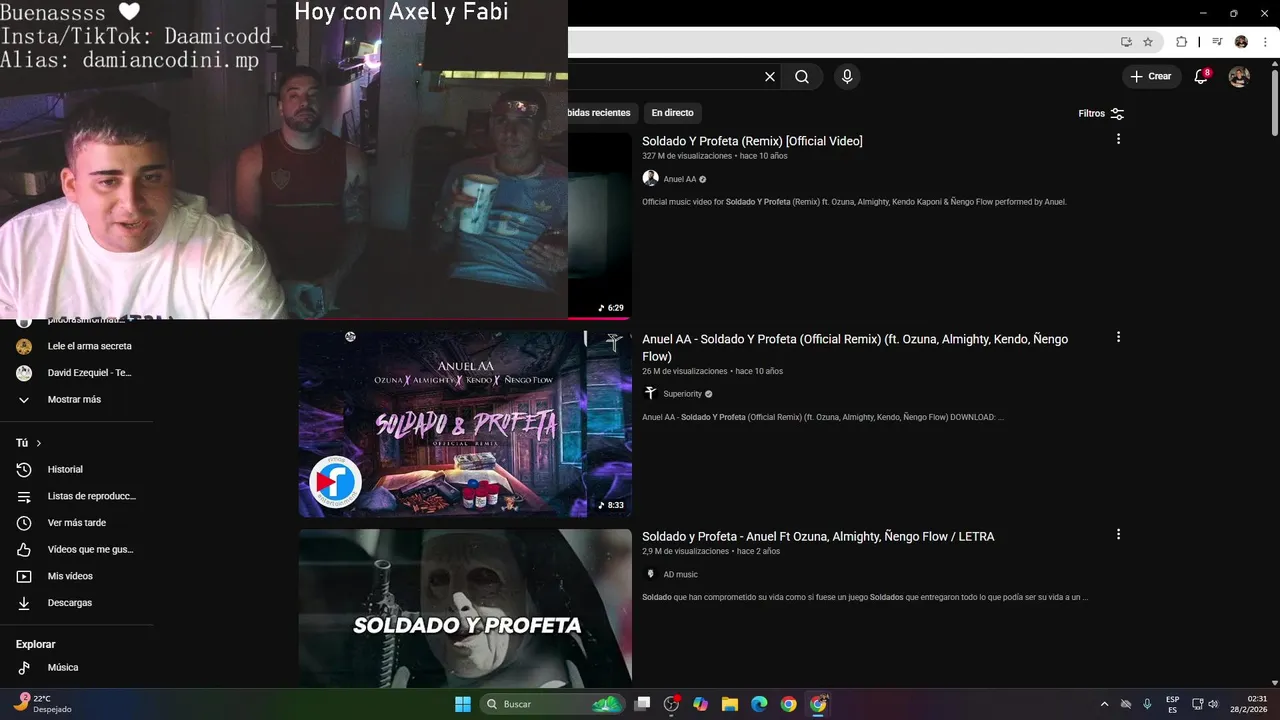Bookmark this page with star icon
The height and width of the screenshot is (720, 1280).
point(1148,42)
